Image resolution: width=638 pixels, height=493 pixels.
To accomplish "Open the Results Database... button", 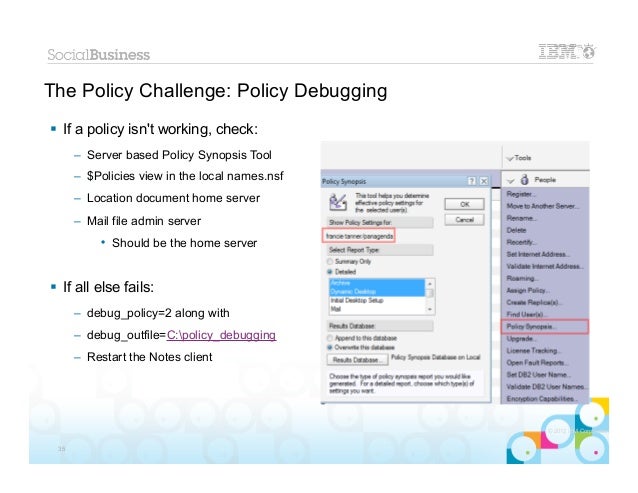I will [357, 360].
